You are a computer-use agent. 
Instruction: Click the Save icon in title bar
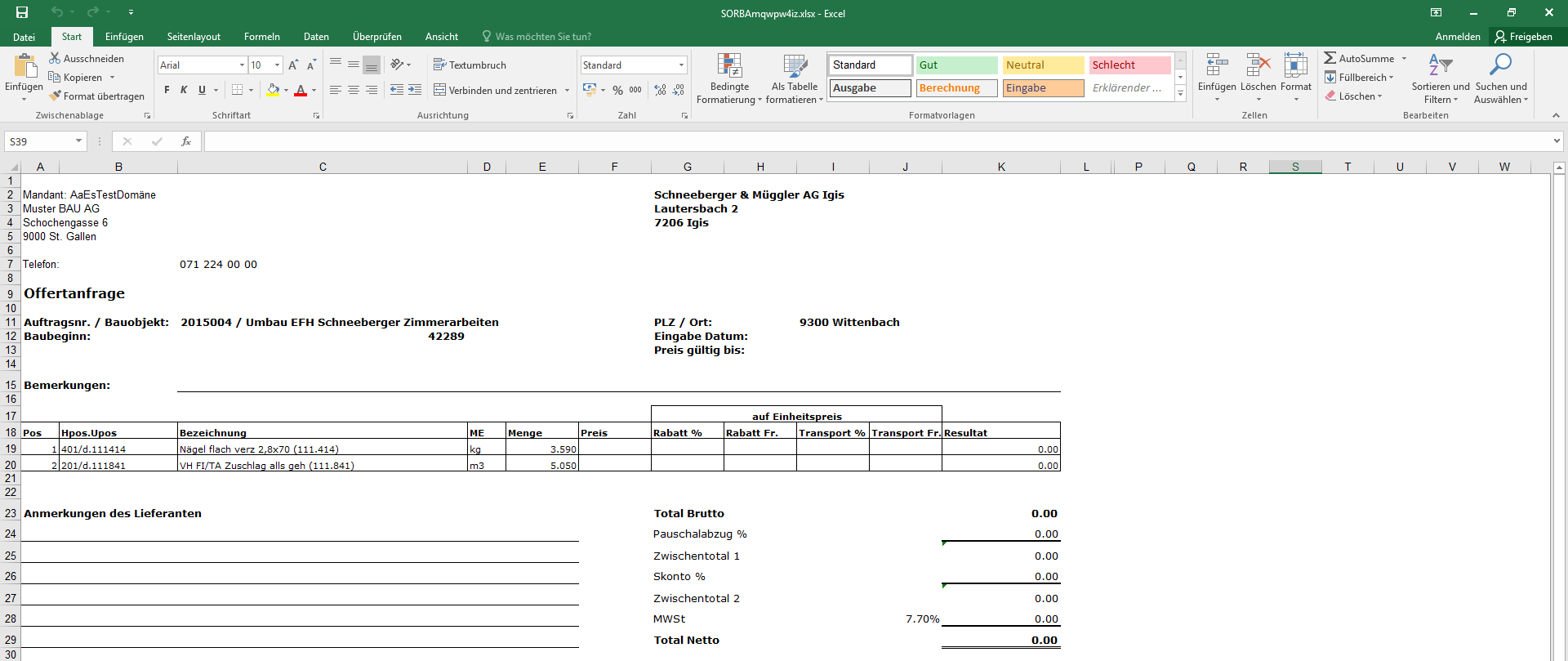(22, 12)
